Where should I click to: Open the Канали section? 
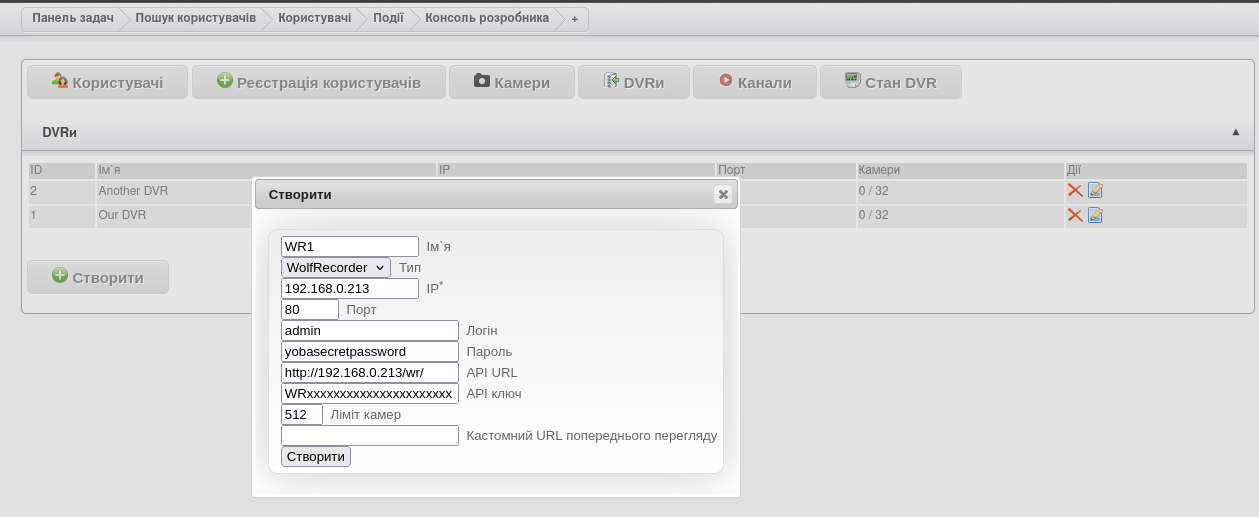[754, 83]
